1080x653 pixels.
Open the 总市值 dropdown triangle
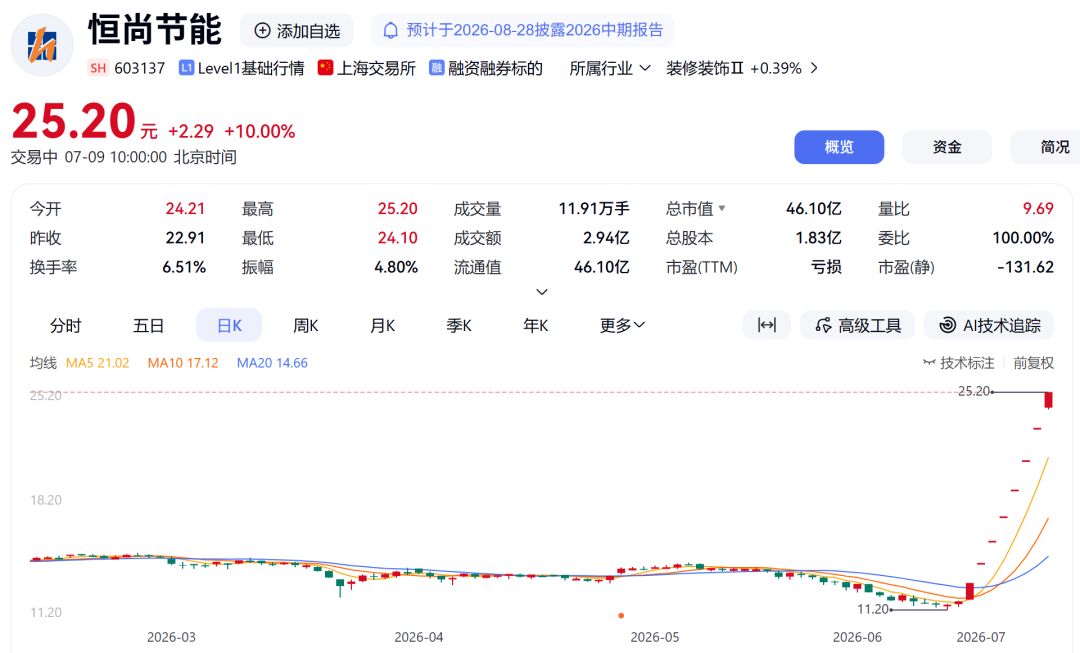pos(722,208)
